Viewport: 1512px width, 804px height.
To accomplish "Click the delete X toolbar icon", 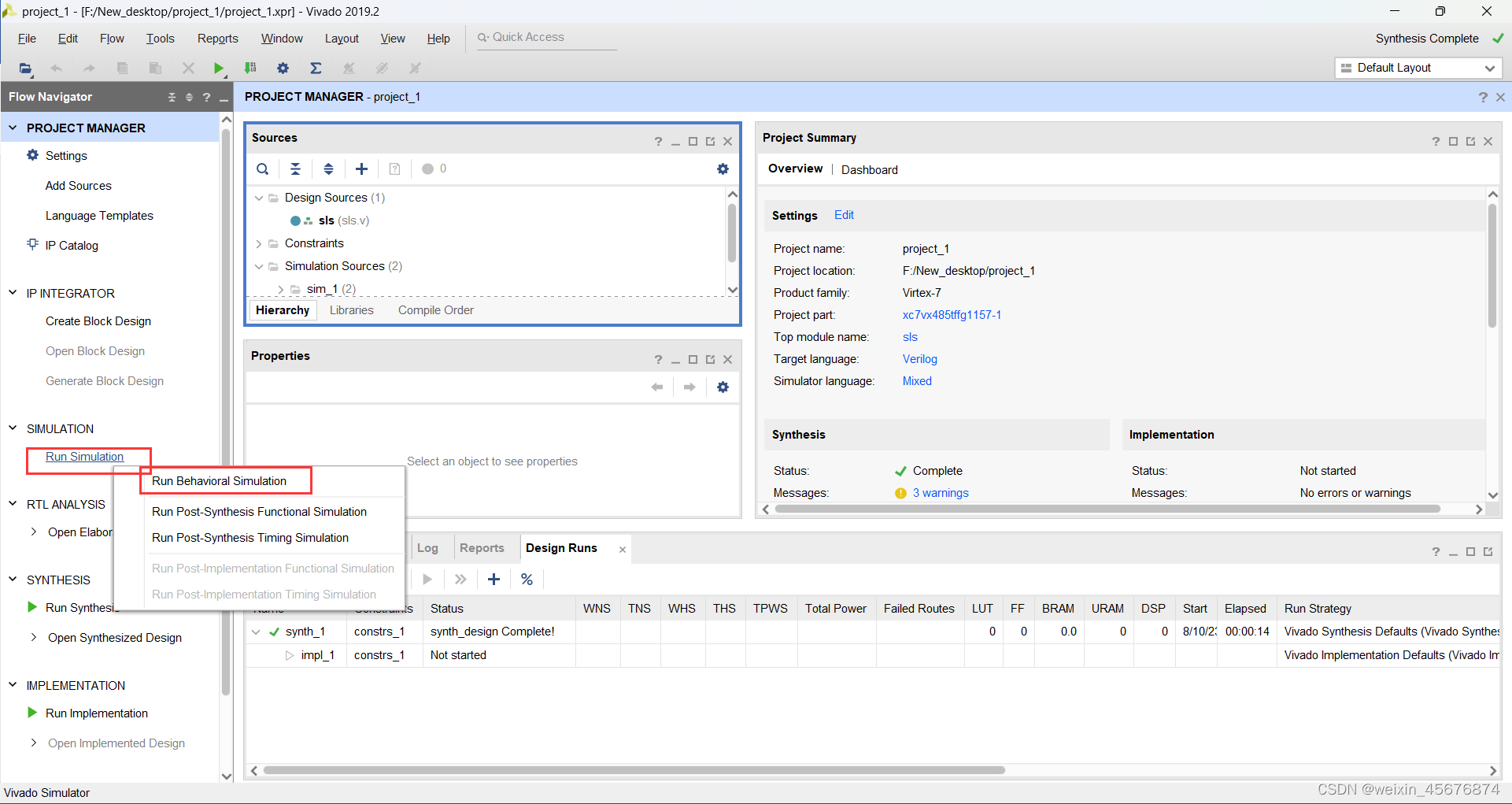I will click(x=188, y=69).
